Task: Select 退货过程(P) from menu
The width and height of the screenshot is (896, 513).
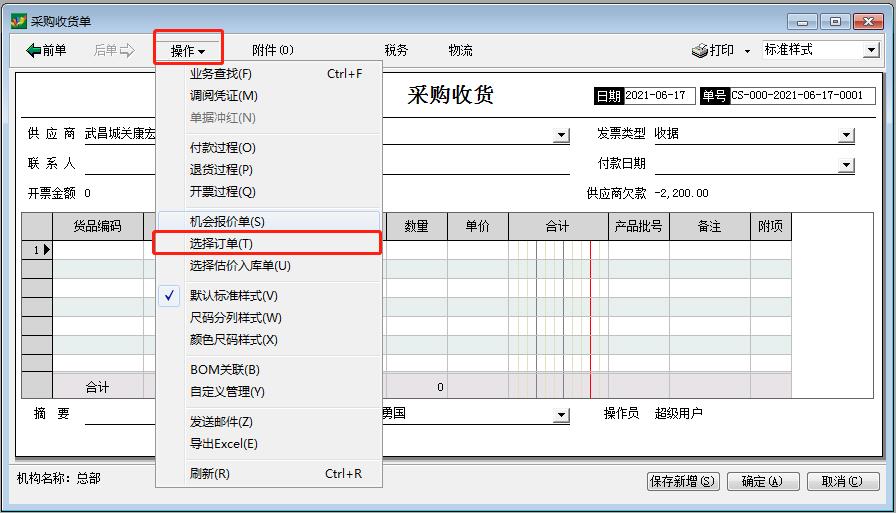Action: point(269,170)
